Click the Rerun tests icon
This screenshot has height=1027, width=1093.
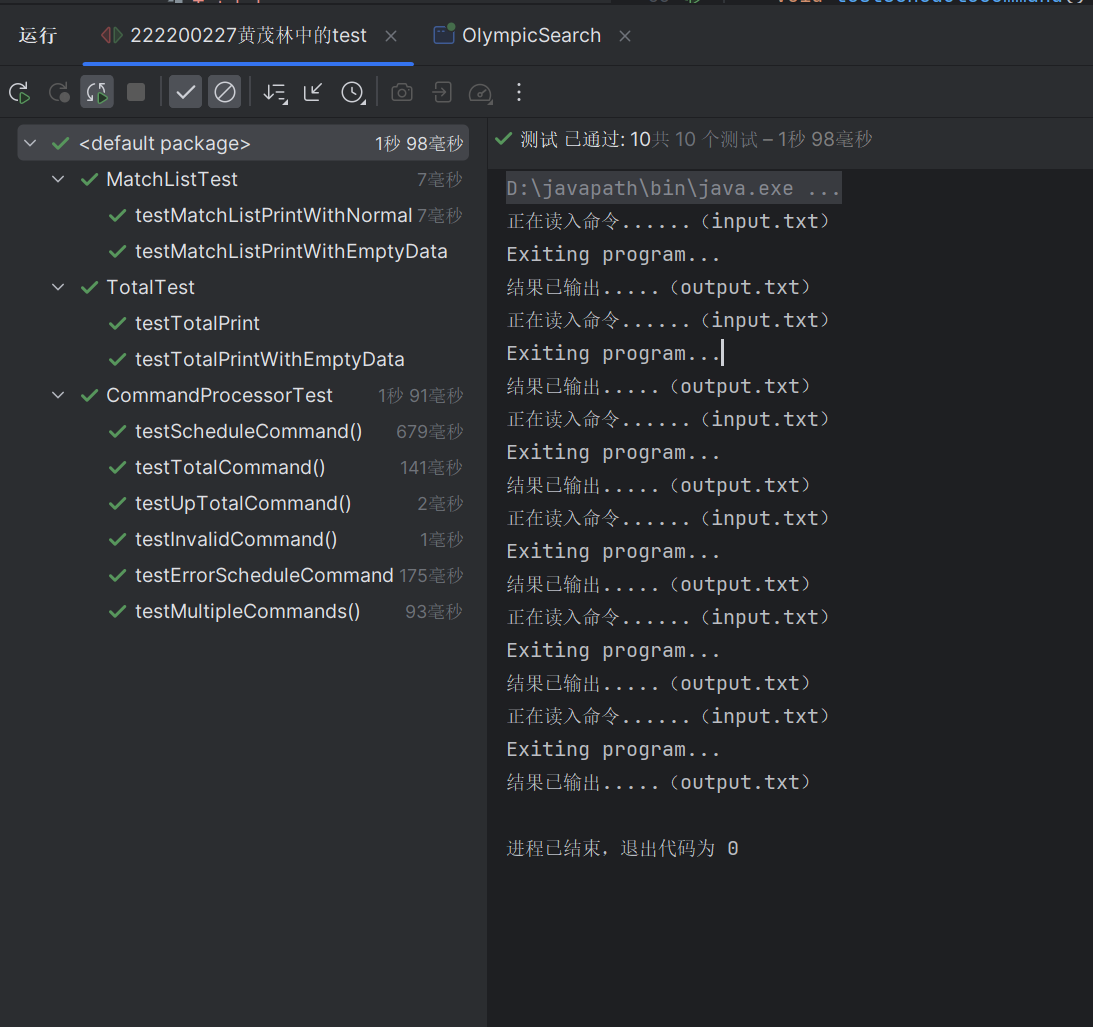tap(20, 93)
